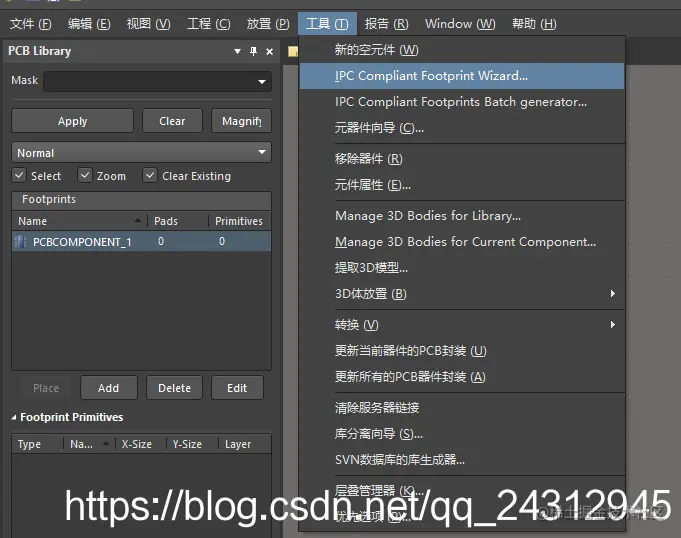Open the 报告 (R) menu
This screenshot has width=681, height=538.
(x=387, y=23)
